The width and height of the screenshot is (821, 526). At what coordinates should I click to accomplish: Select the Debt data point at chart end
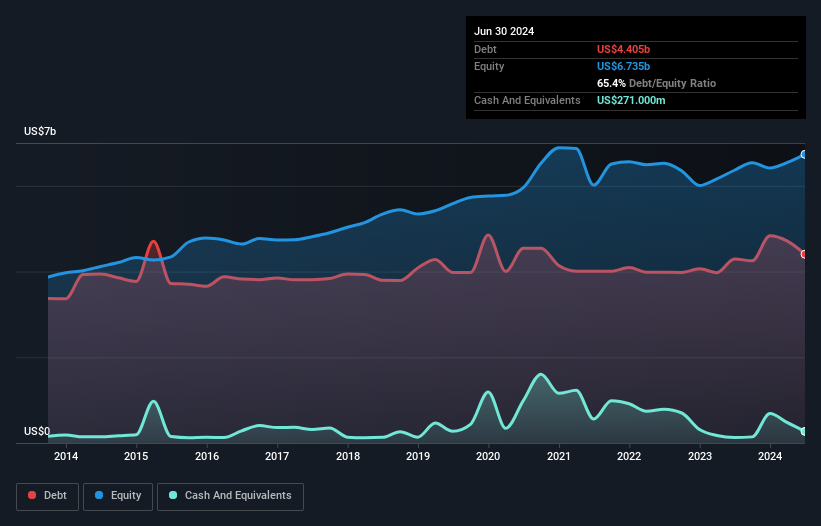804,254
